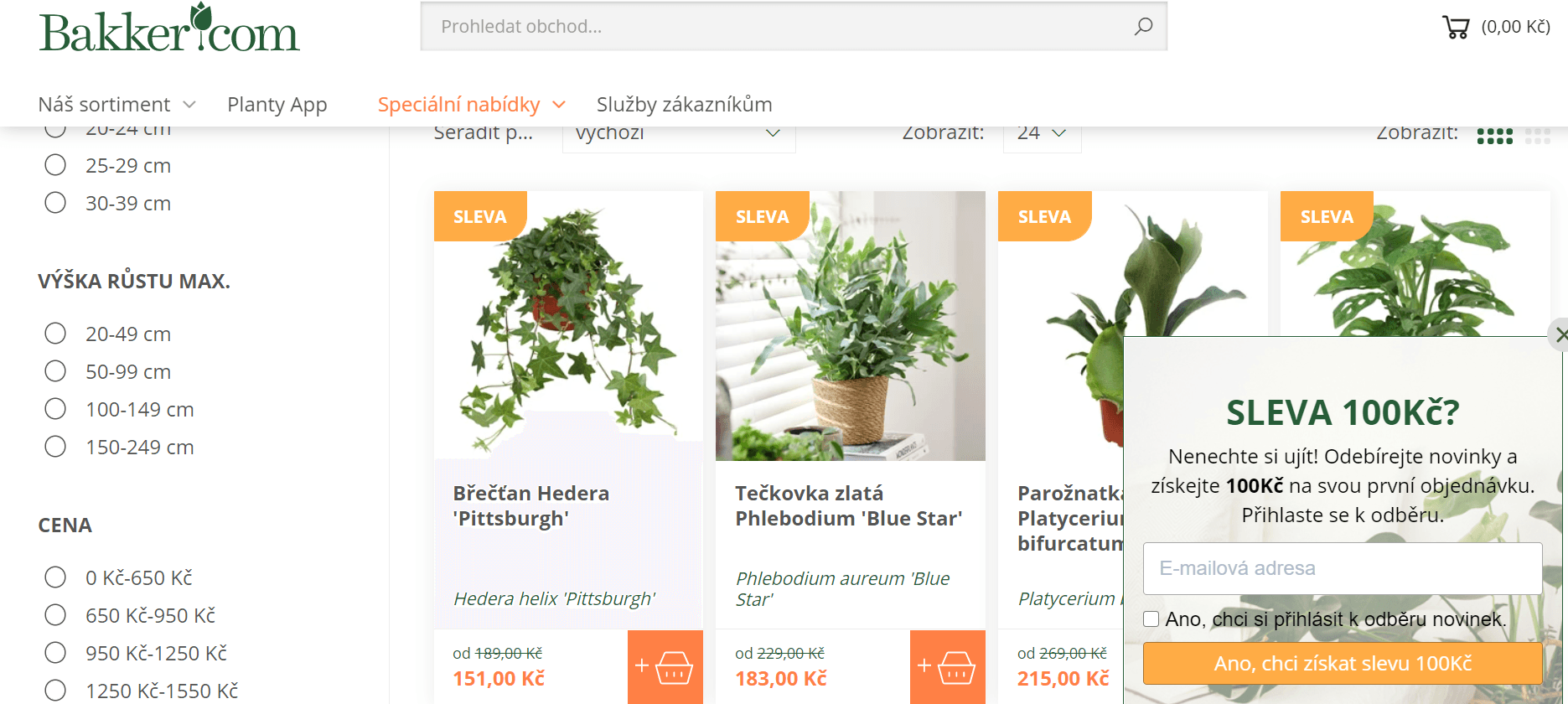Image resolution: width=1568 pixels, height=704 pixels.
Task: Add Tečkovka zlatá Phlebodium to basket
Action: tap(948, 667)
